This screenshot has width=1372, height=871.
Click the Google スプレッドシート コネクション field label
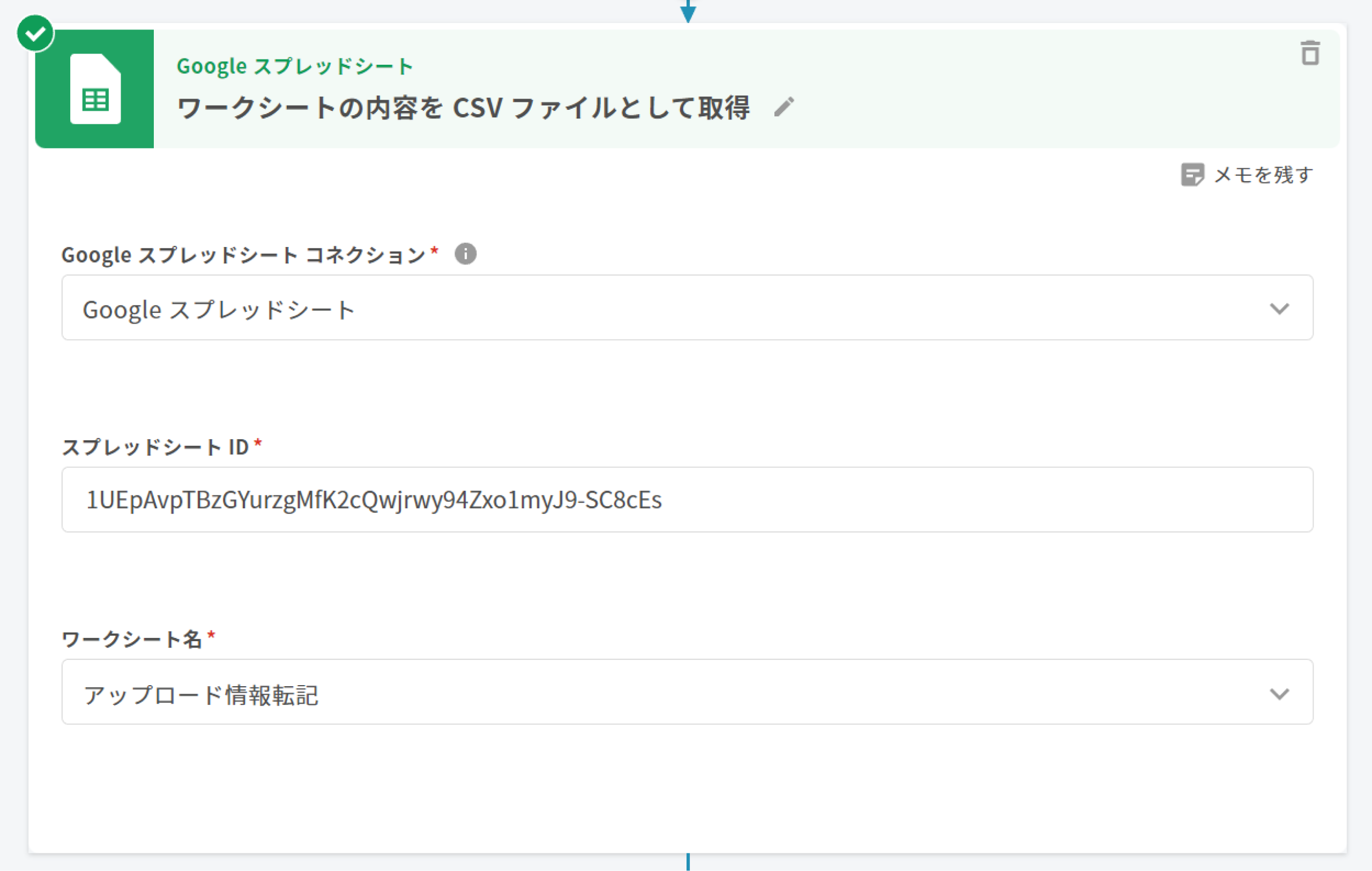(x=243, y=254)
